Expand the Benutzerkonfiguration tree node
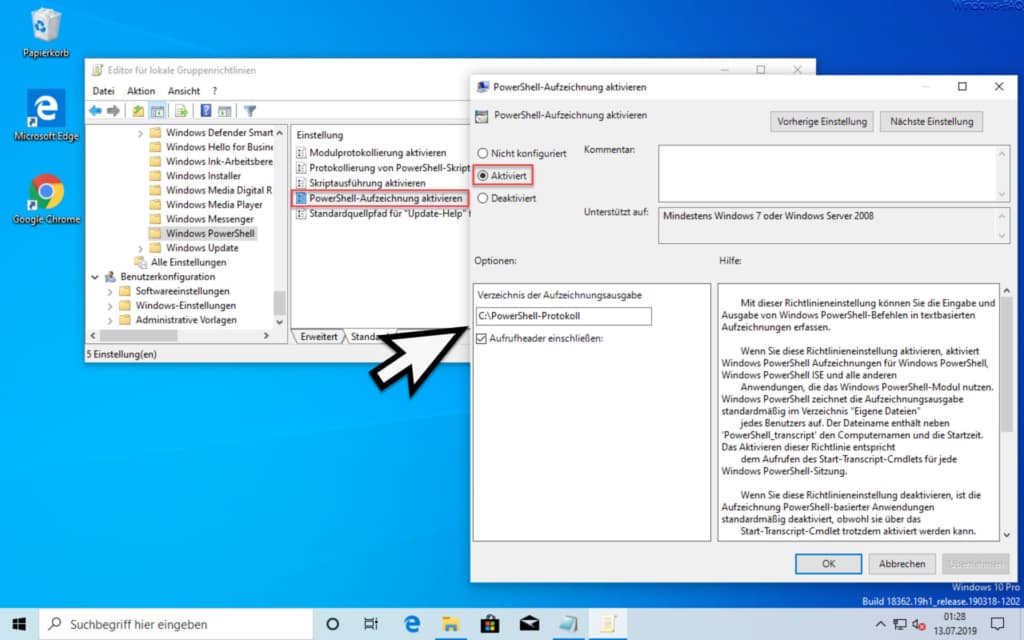The image size is (1024, 640). pyautogui.click(x=95, y=276)
